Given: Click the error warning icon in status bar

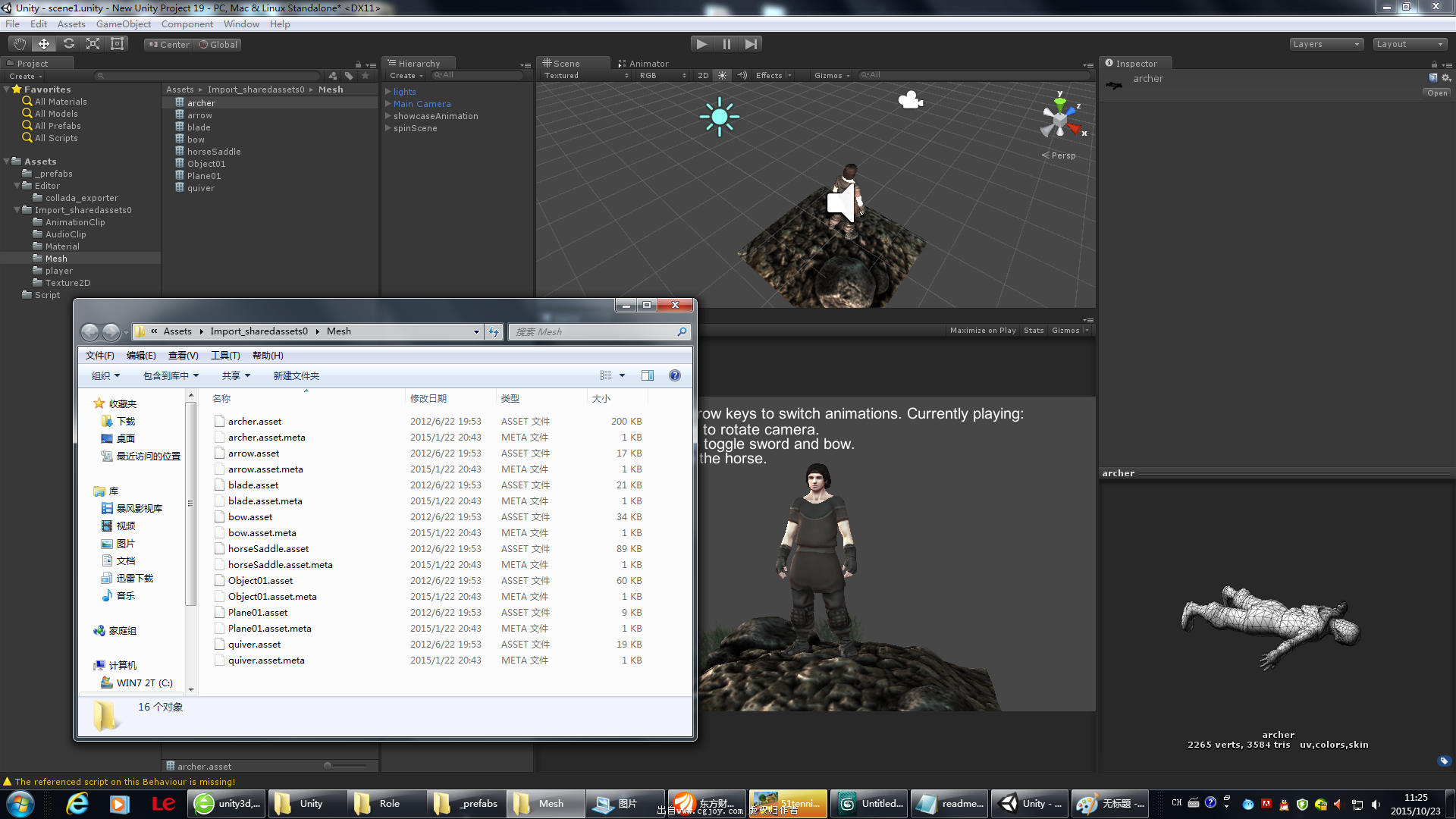Looking at the screenshot, I should coord(8,782).
